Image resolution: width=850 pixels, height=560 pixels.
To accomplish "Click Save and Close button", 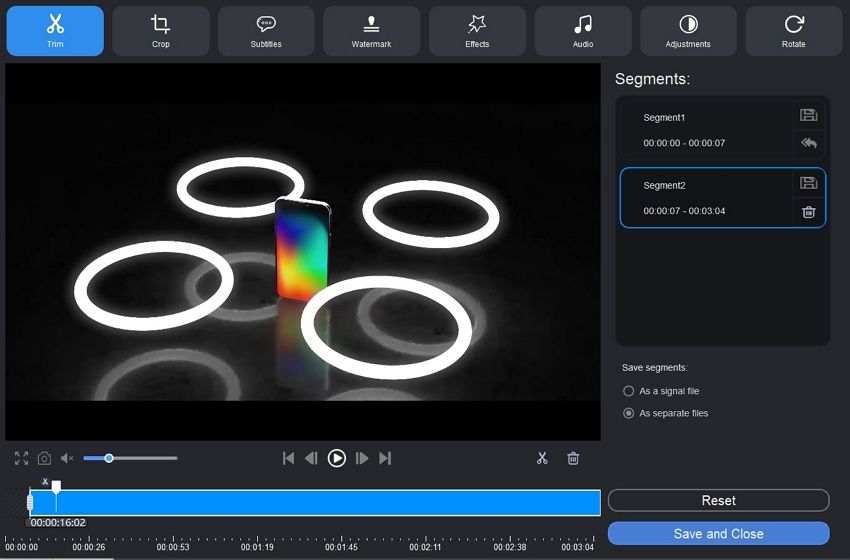I will coord(718,534).
